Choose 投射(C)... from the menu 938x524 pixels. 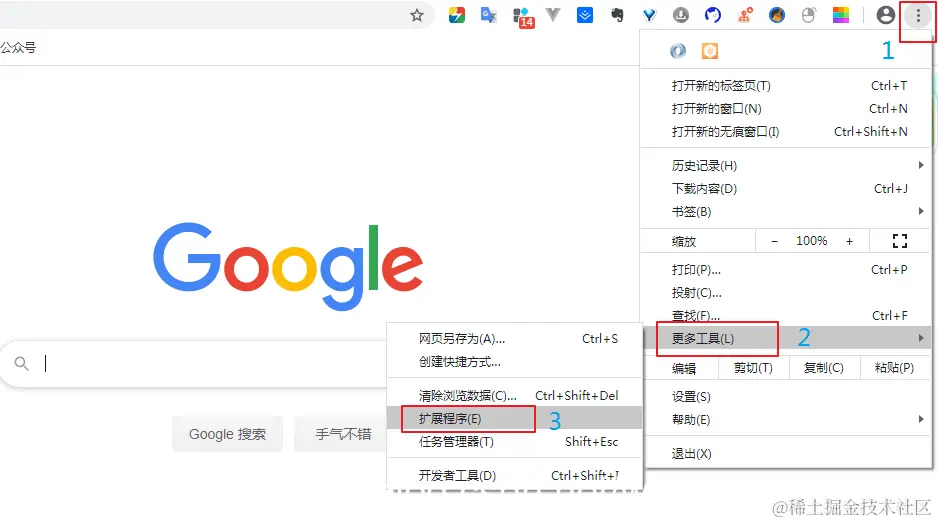pyautogui.click(x=785, y=293)
